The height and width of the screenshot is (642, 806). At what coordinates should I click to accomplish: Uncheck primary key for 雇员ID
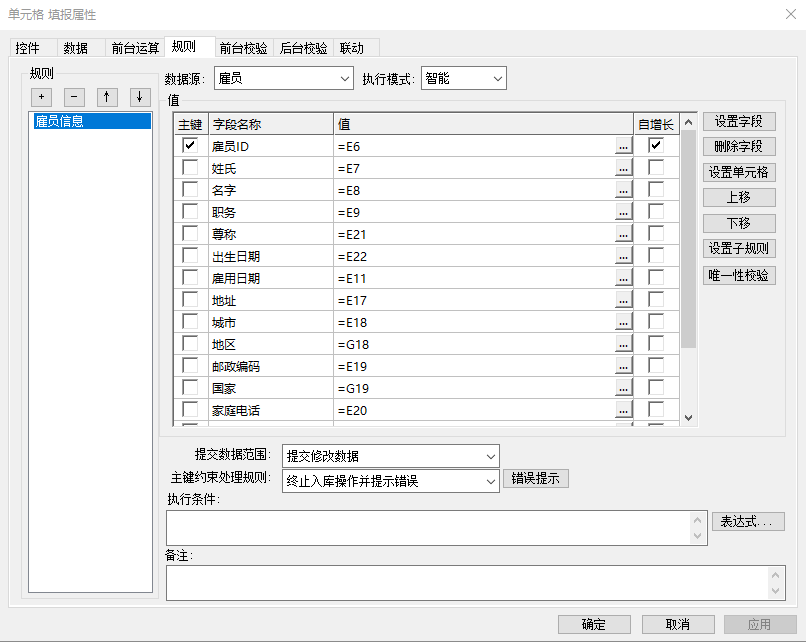[190, 146]
